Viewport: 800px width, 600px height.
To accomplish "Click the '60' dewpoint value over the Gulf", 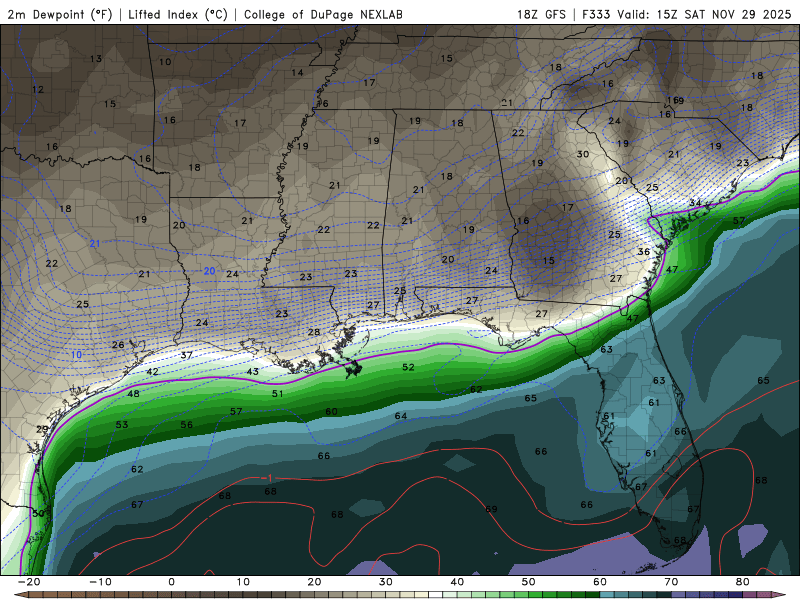I will pyautogui.click(x=331, y=411).
